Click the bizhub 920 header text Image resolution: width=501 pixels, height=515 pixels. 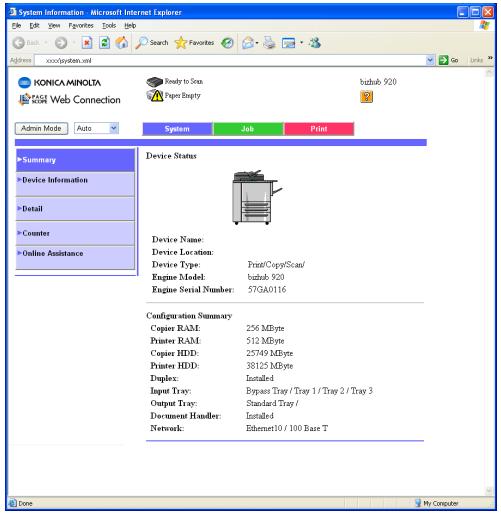pos(378,82)
